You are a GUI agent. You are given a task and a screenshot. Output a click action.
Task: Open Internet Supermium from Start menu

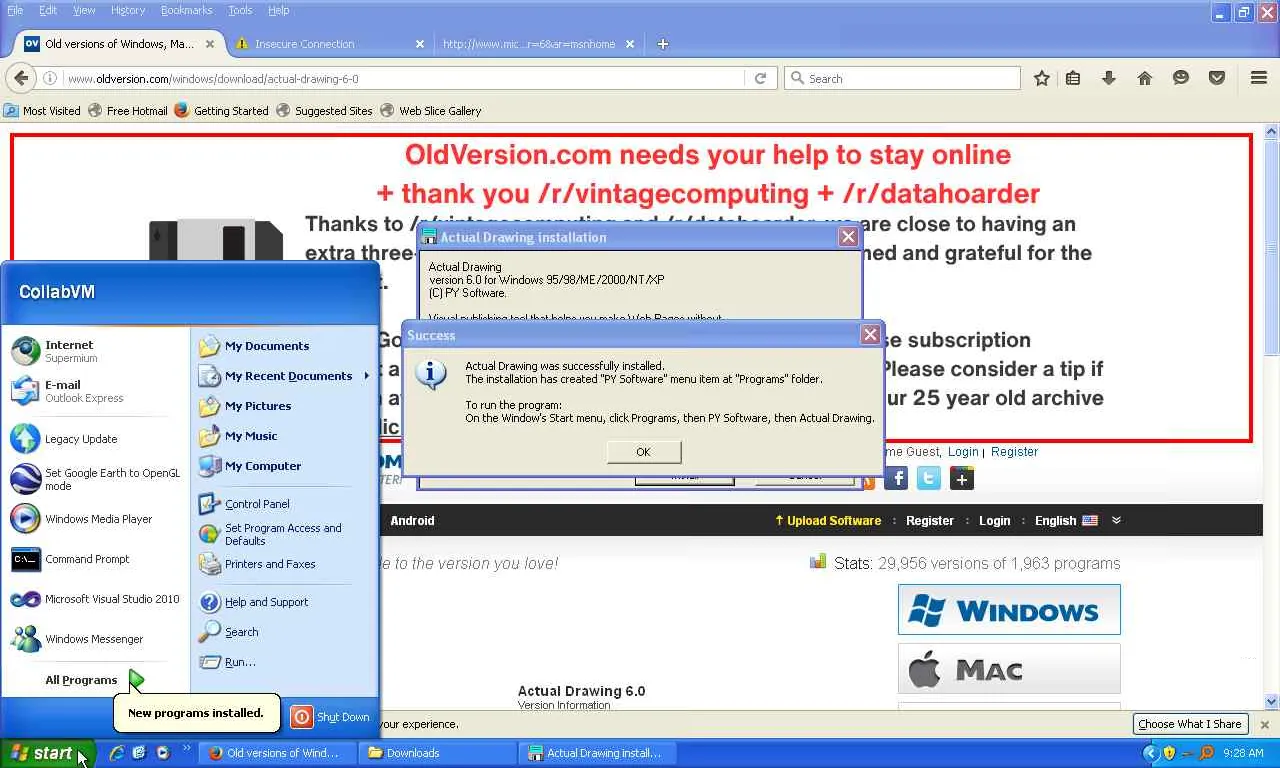[95, 351]
